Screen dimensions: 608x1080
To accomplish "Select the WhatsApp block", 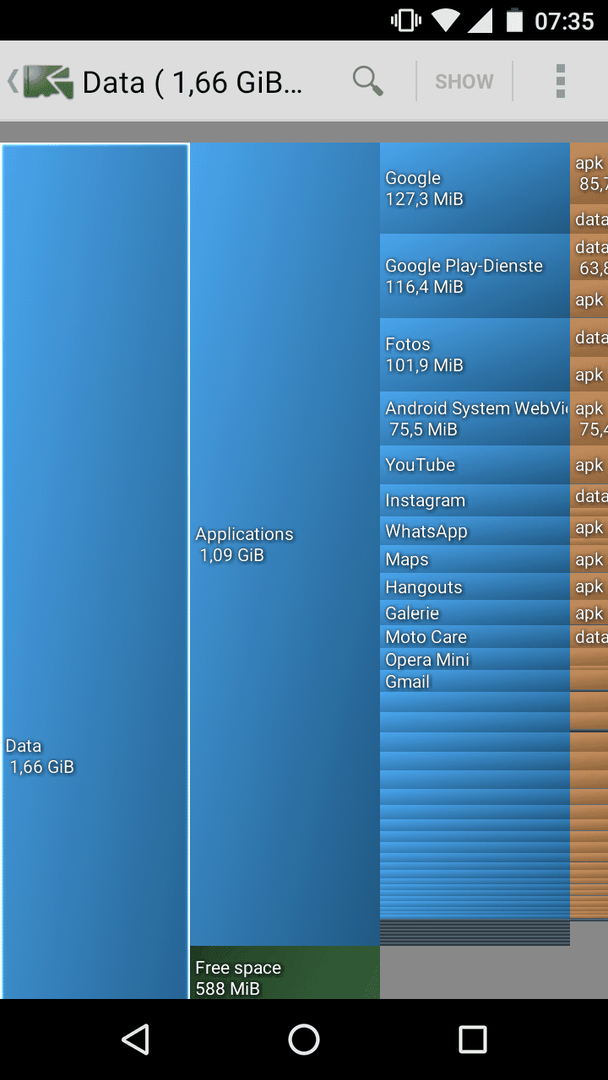I will (474, 531).
